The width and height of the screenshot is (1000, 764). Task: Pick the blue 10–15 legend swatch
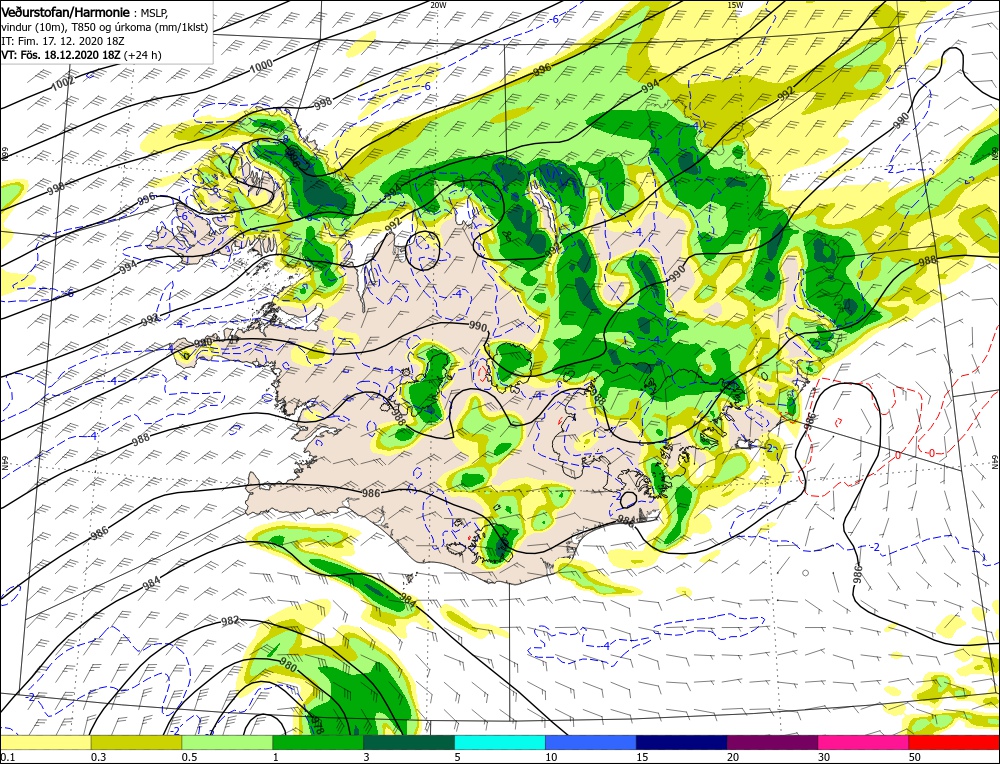[591, 742]
